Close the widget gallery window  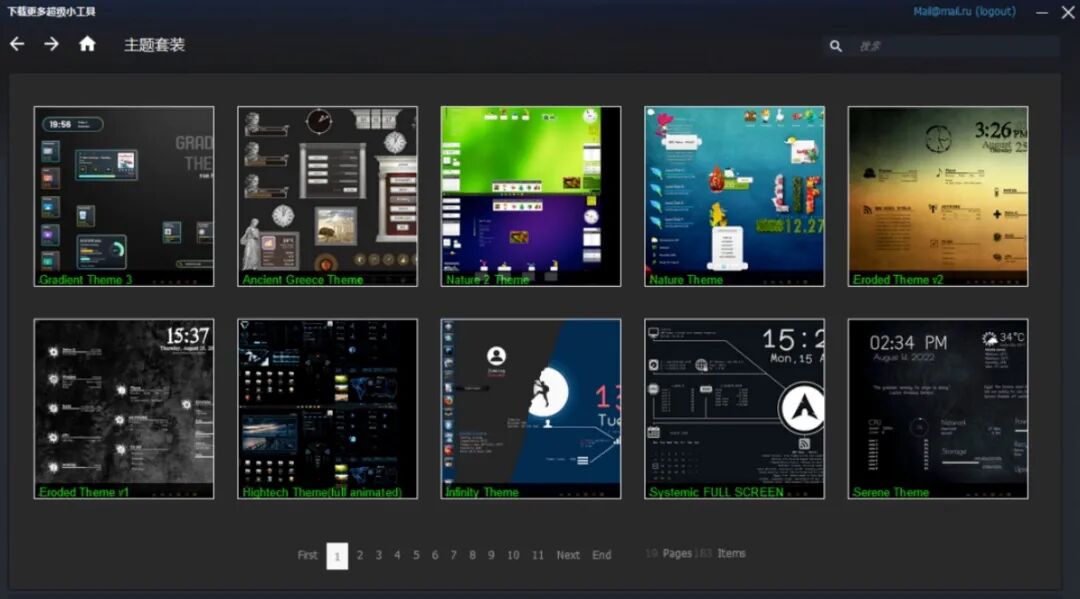(1068, 12)
